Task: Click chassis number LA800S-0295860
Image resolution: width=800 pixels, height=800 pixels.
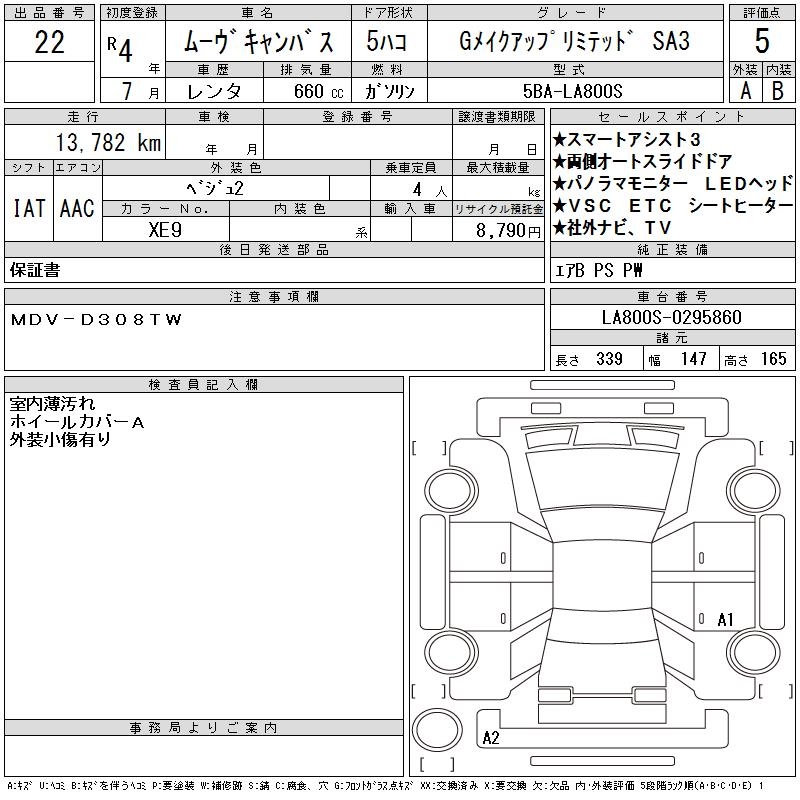Action: (x=672, y=317)
